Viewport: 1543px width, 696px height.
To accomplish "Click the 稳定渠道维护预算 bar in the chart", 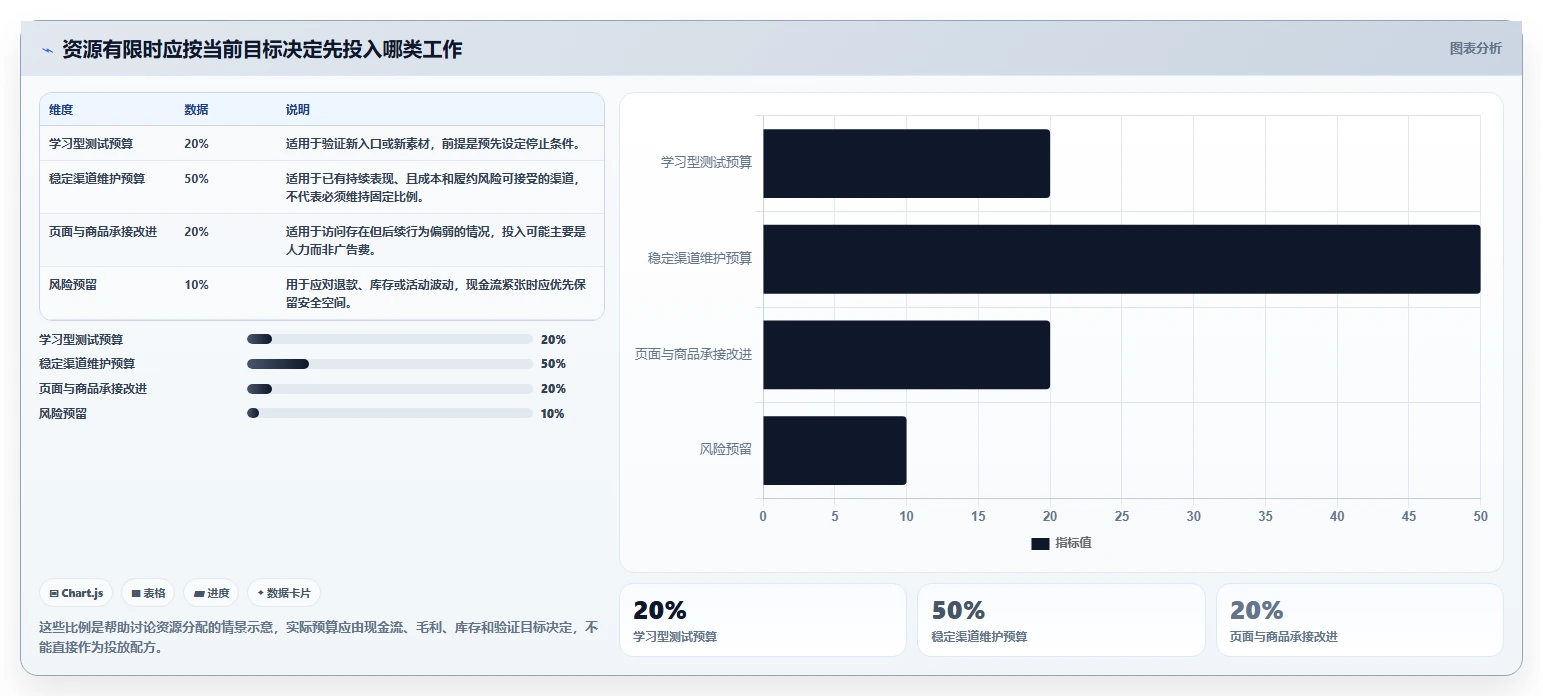I will click(1121, 259).
